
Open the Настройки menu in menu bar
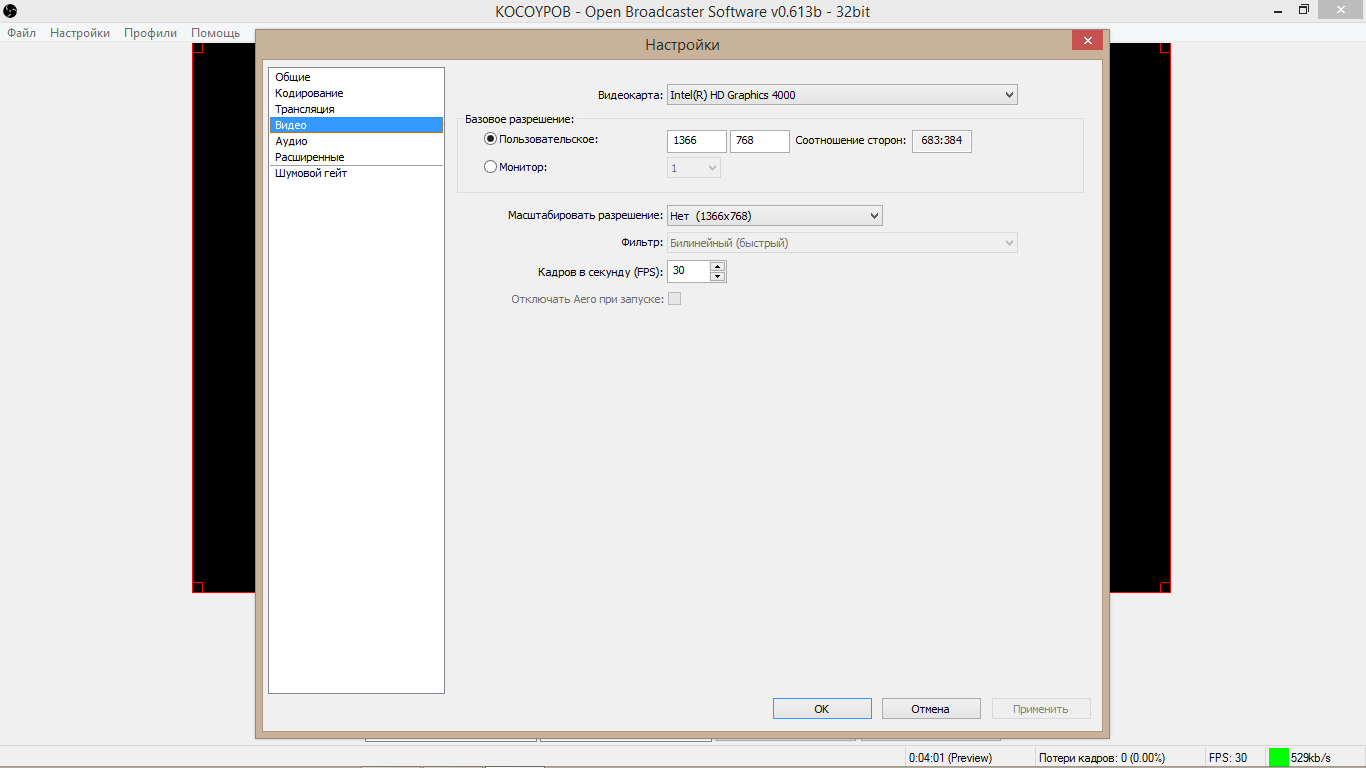(x=80, y=33)
